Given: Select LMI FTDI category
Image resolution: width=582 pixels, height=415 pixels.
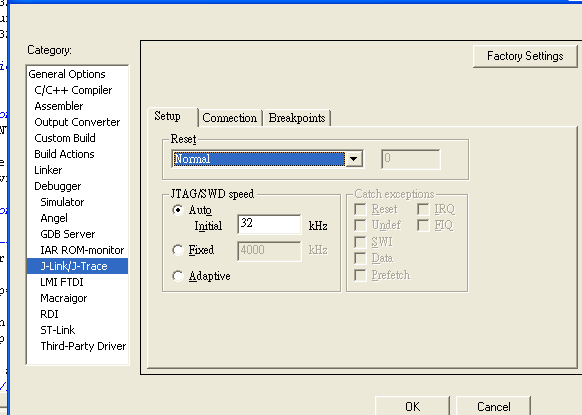Looking at the screenshot, I should click(62, 282).
